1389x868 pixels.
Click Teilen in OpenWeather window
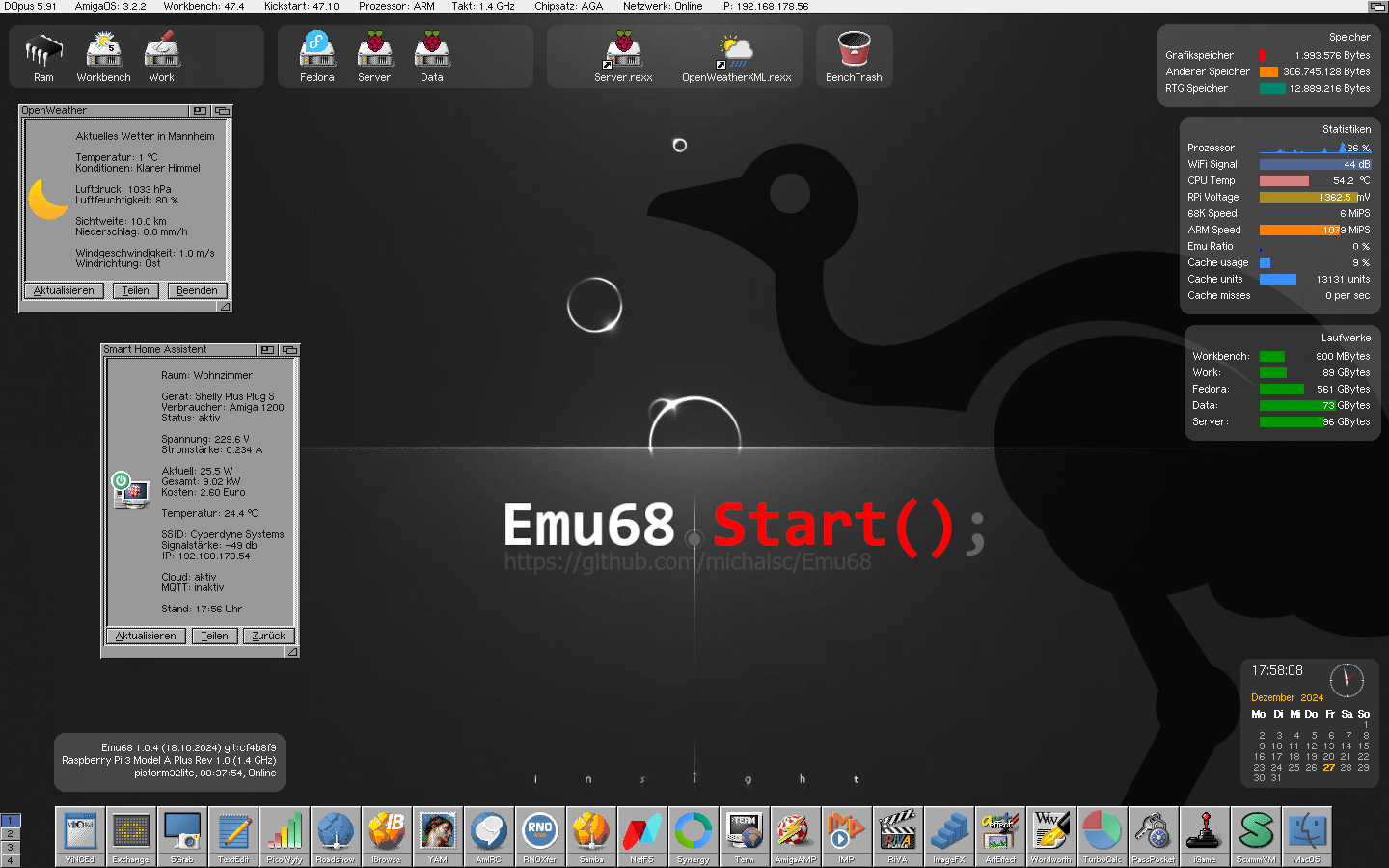pos(135,290)
